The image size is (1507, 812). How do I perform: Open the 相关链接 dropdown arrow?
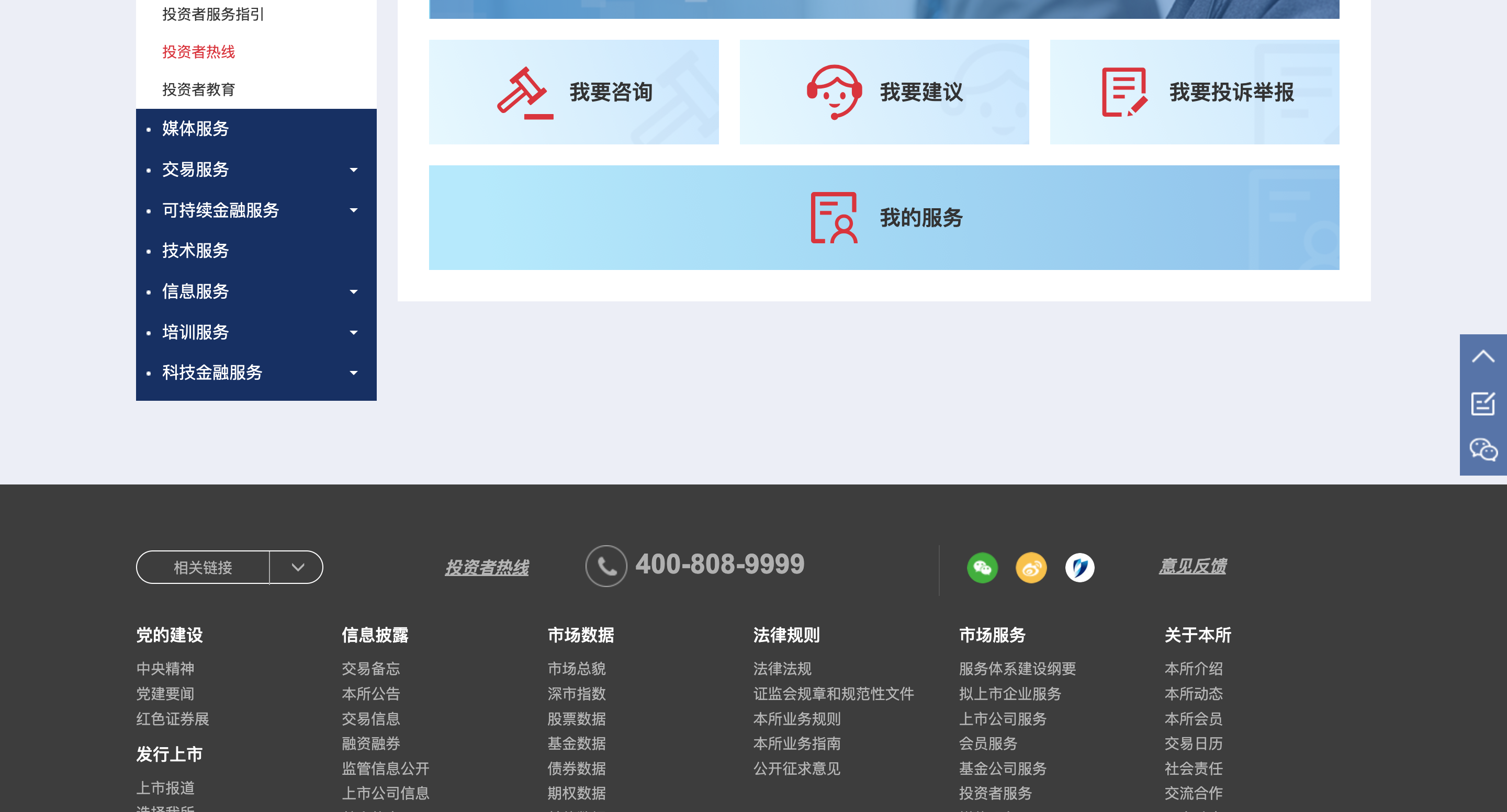tap(297, 567)
